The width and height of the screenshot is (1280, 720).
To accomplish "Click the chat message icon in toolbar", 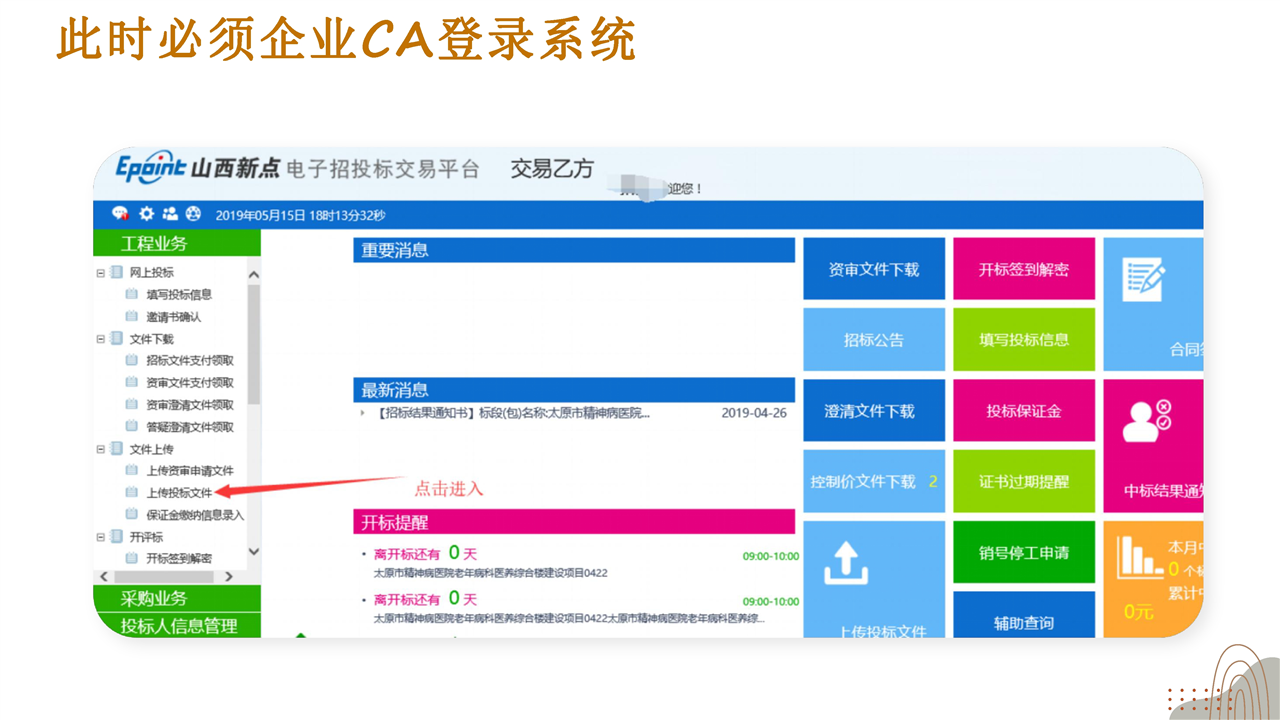I will pos(120,214).
